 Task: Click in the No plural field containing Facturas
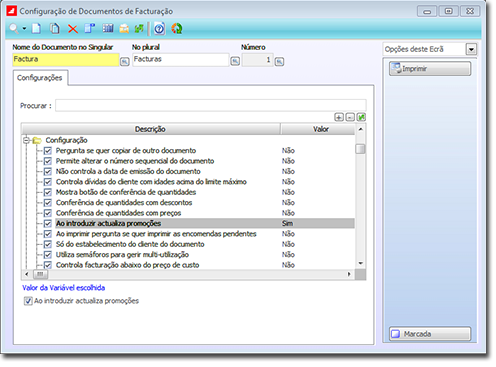coord(181,60)
